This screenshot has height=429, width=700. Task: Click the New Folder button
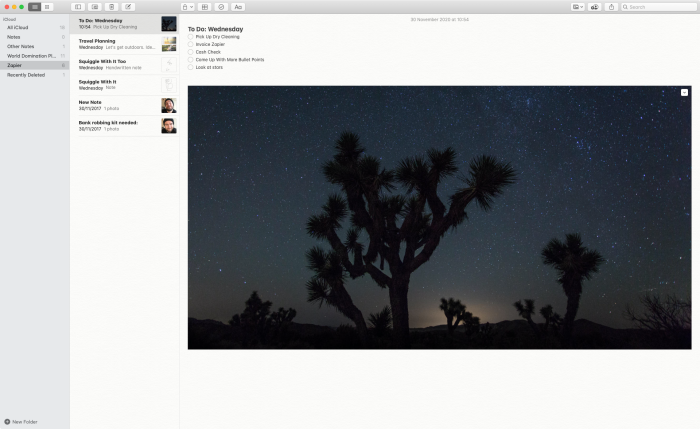[21, 422]
